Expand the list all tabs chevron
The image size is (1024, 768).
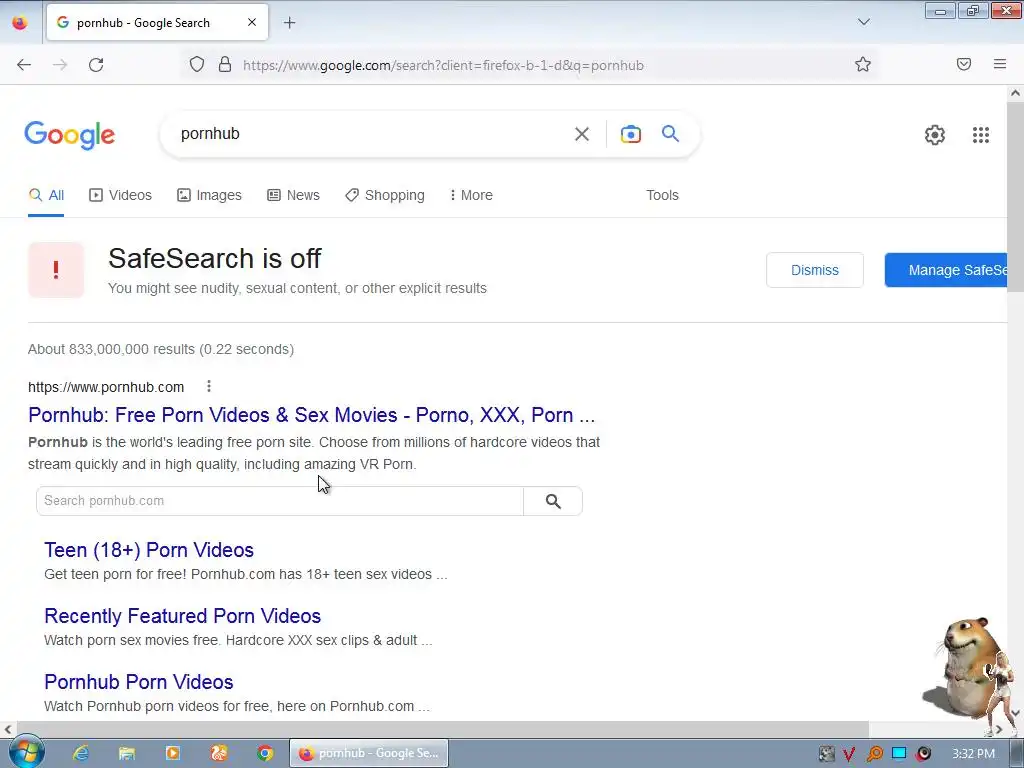[x=863, y=22]
